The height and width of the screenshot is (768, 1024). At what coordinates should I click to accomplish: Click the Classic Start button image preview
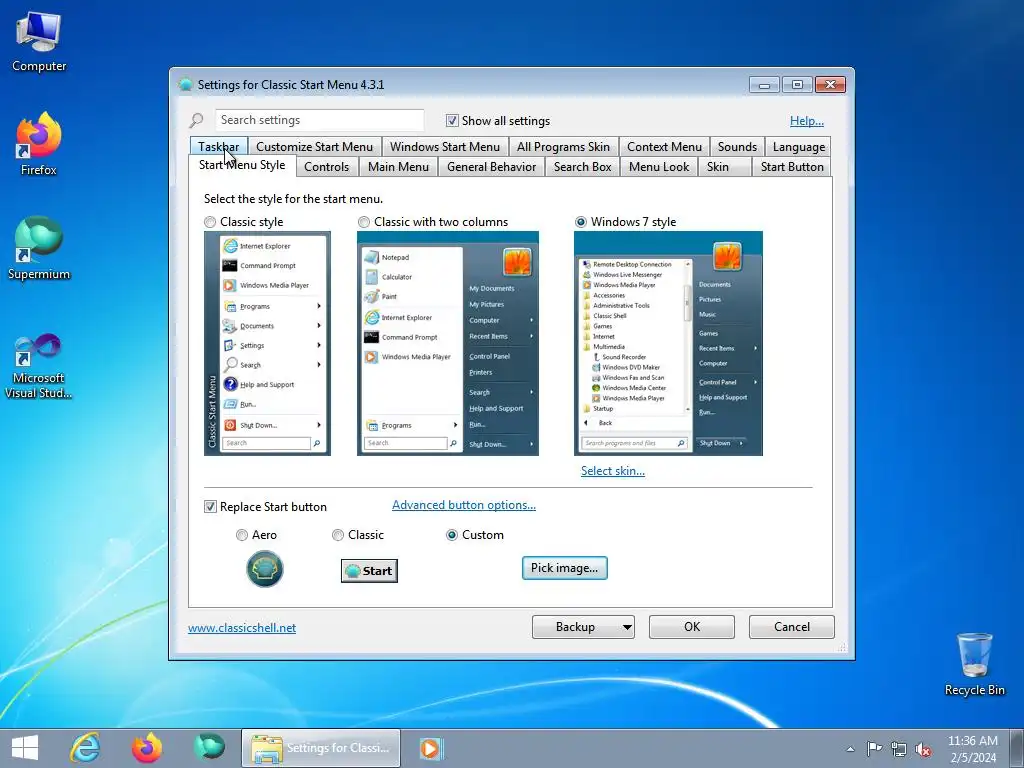point(369,571)
